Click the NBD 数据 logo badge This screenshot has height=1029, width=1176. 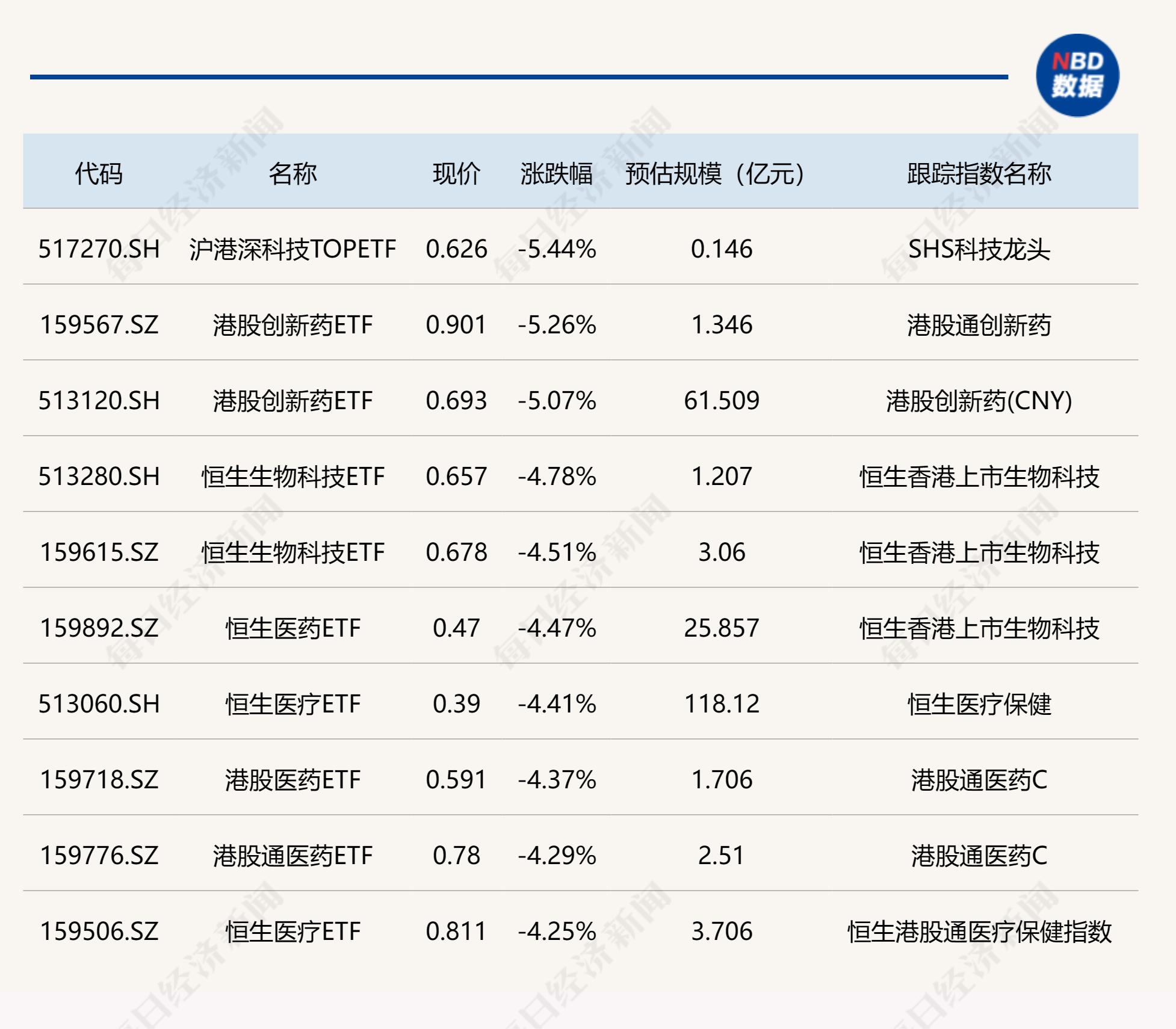[1077, 75]
